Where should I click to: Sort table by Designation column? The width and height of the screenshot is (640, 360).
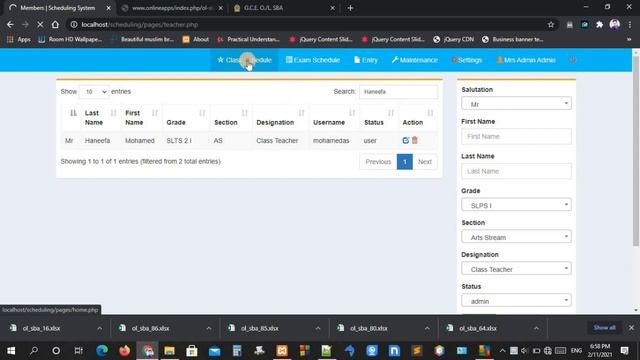coord(280,118)
